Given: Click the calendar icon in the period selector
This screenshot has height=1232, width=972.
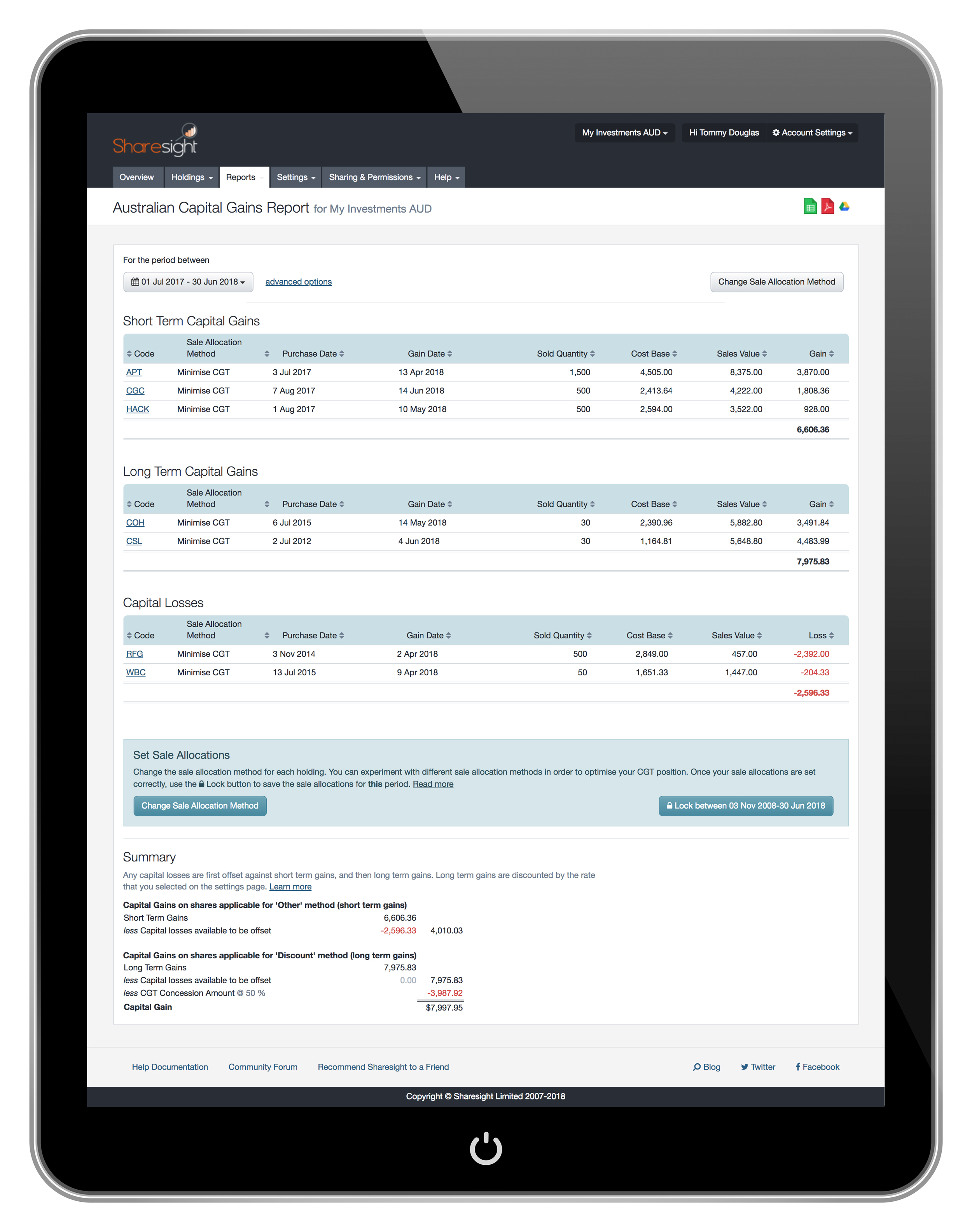Looking at the screenshot, I should (x=135, y=281).
